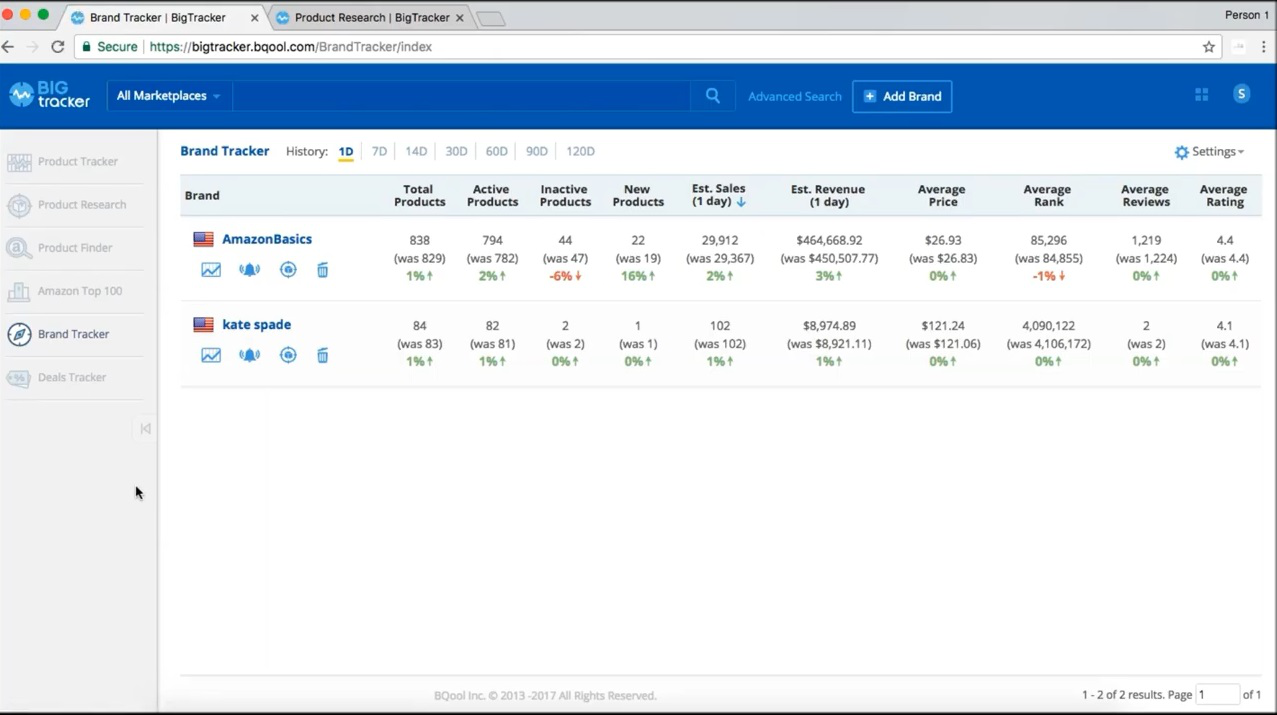1277x715 pixels.
Task: Open the Advanced Search link
Action: [x=795, y=97]
